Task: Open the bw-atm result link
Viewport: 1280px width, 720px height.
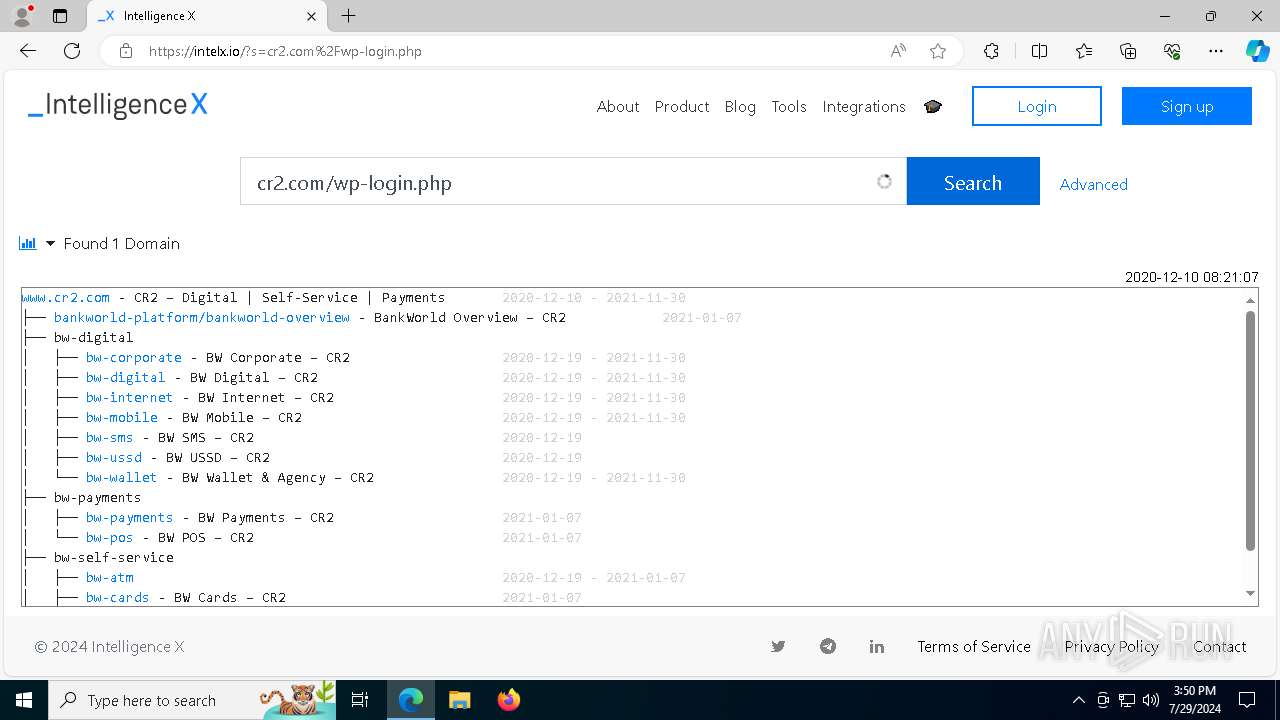Action: coord(110,577)
